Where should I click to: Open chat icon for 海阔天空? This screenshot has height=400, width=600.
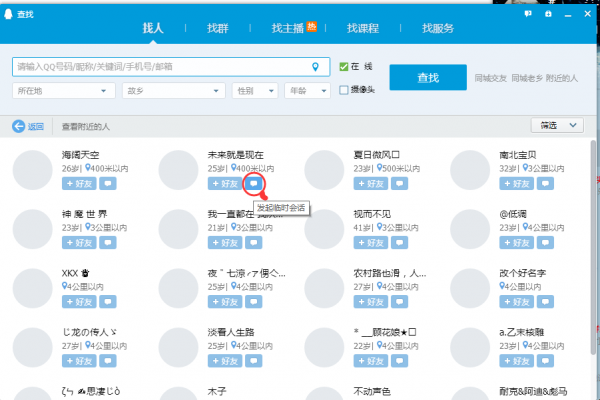[108, 185]
